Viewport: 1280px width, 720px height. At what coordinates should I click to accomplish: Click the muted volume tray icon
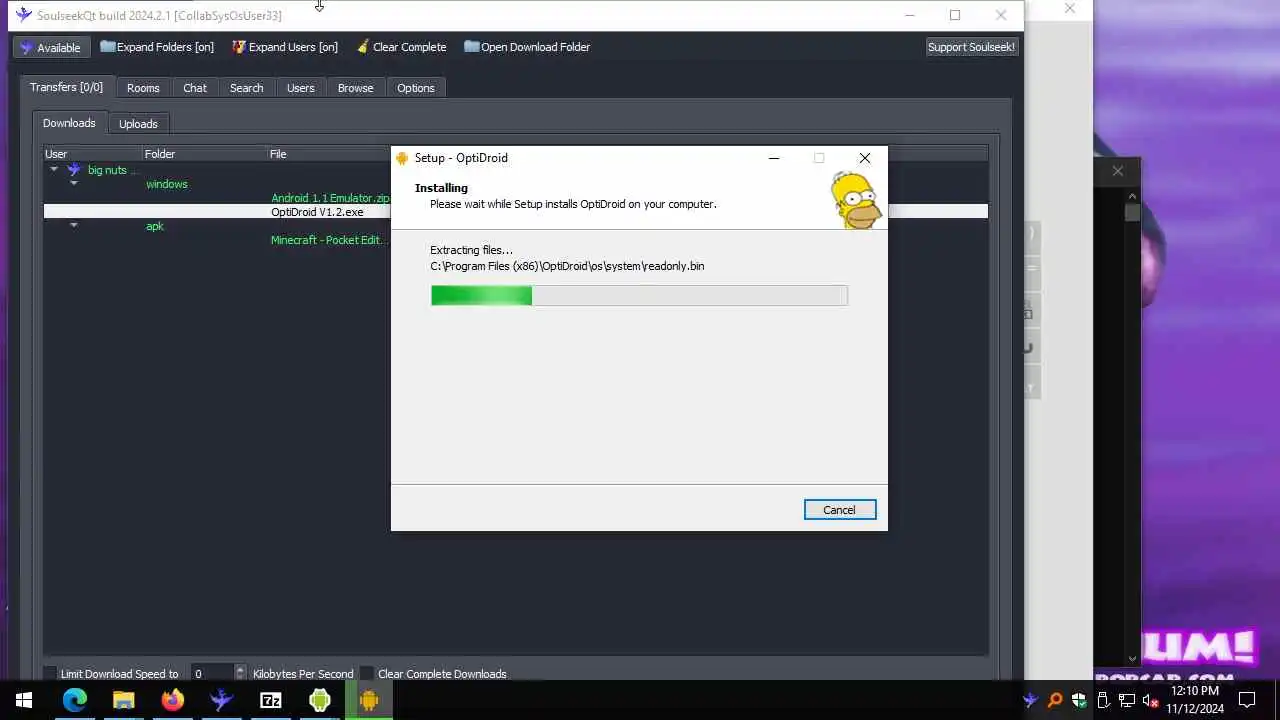(x=1150, y=700)
